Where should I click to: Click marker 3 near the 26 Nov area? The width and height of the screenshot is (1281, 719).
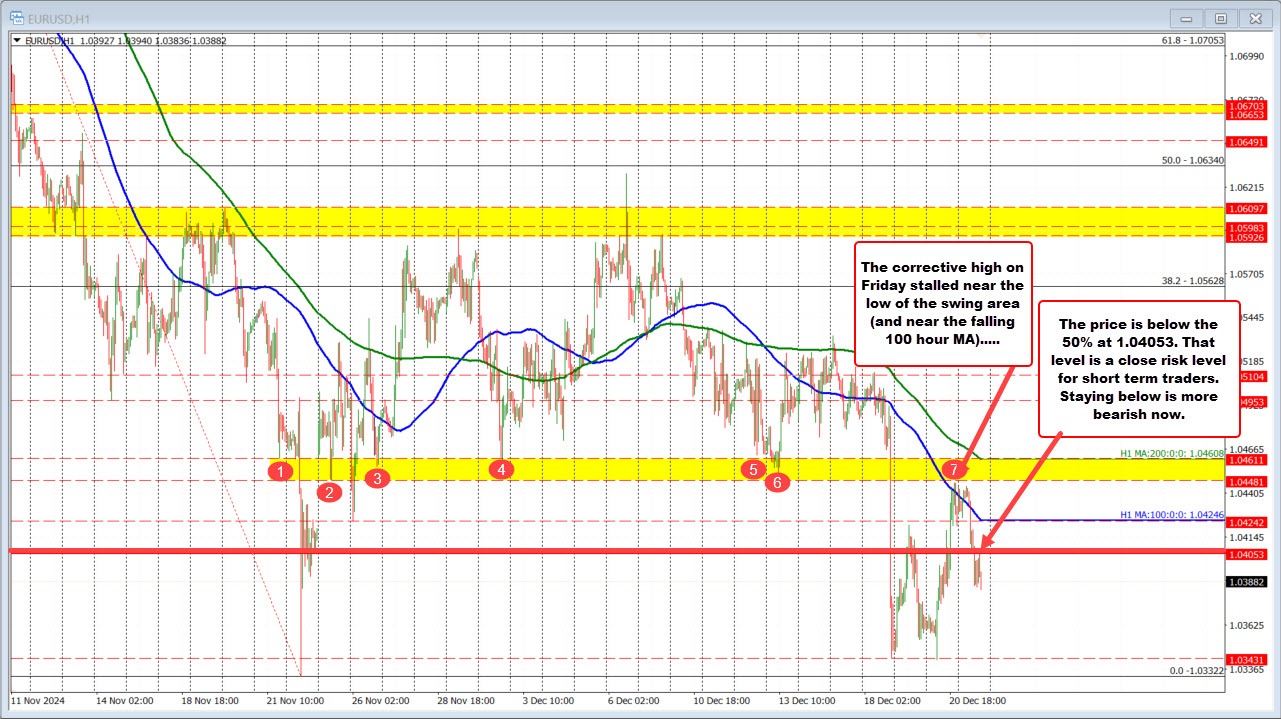tap(377, 479)
